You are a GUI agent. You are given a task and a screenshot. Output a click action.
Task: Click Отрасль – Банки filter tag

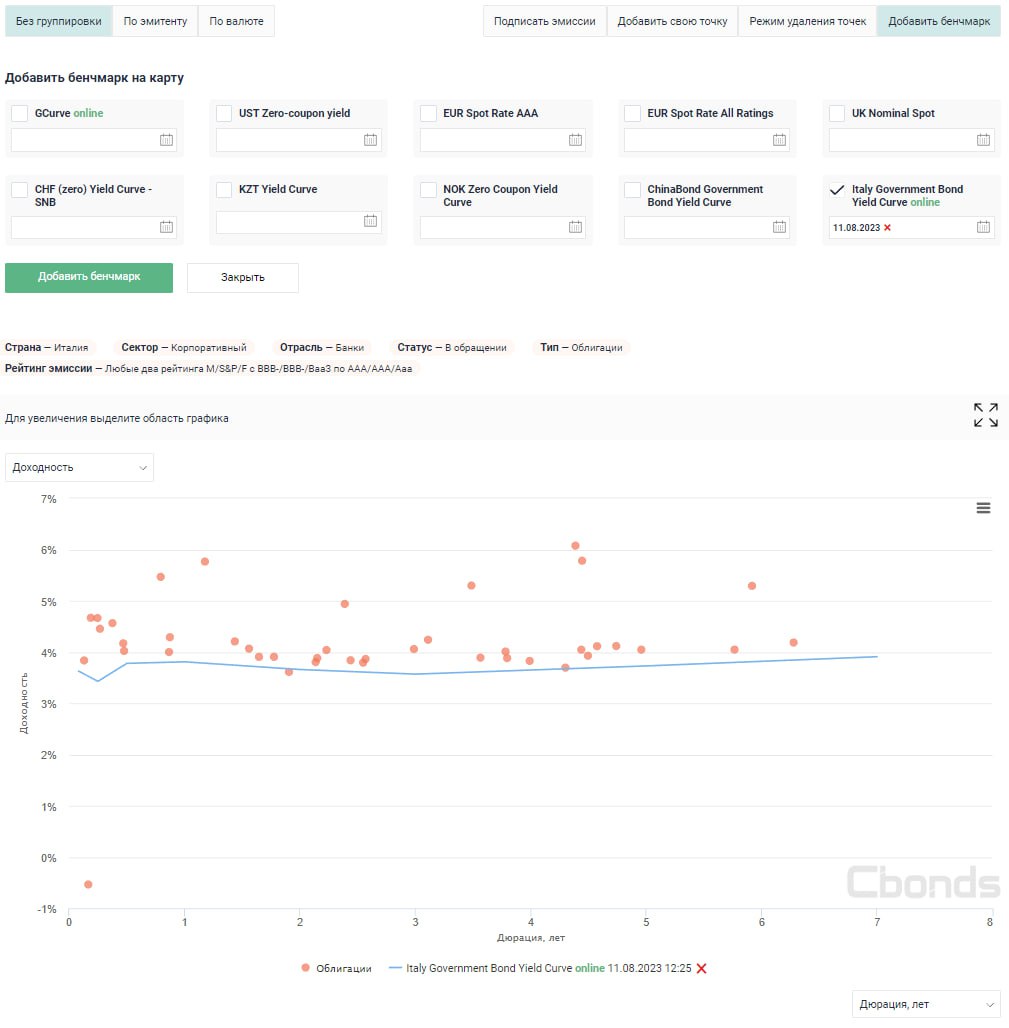point(322,347)
